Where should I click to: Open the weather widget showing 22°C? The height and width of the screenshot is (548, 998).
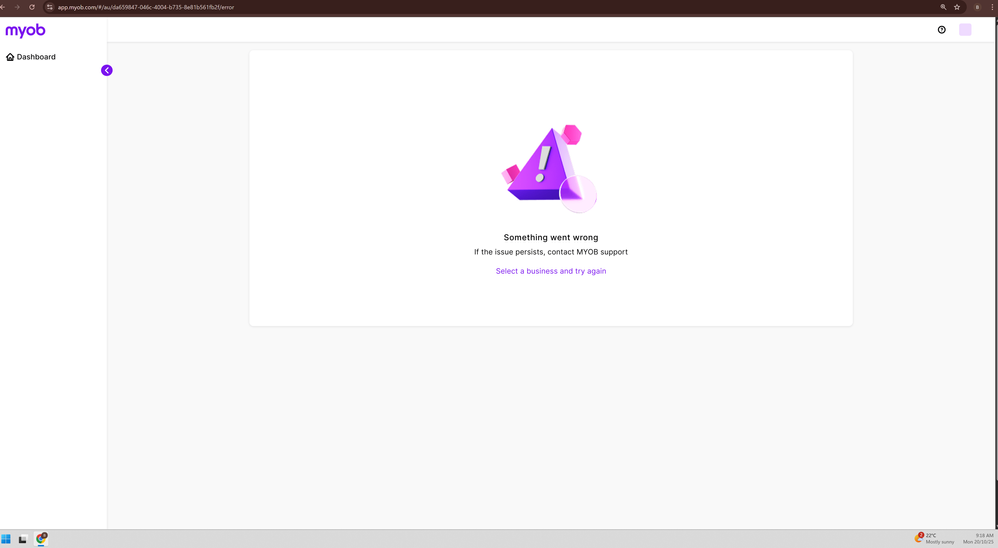[x=934, y=539]
